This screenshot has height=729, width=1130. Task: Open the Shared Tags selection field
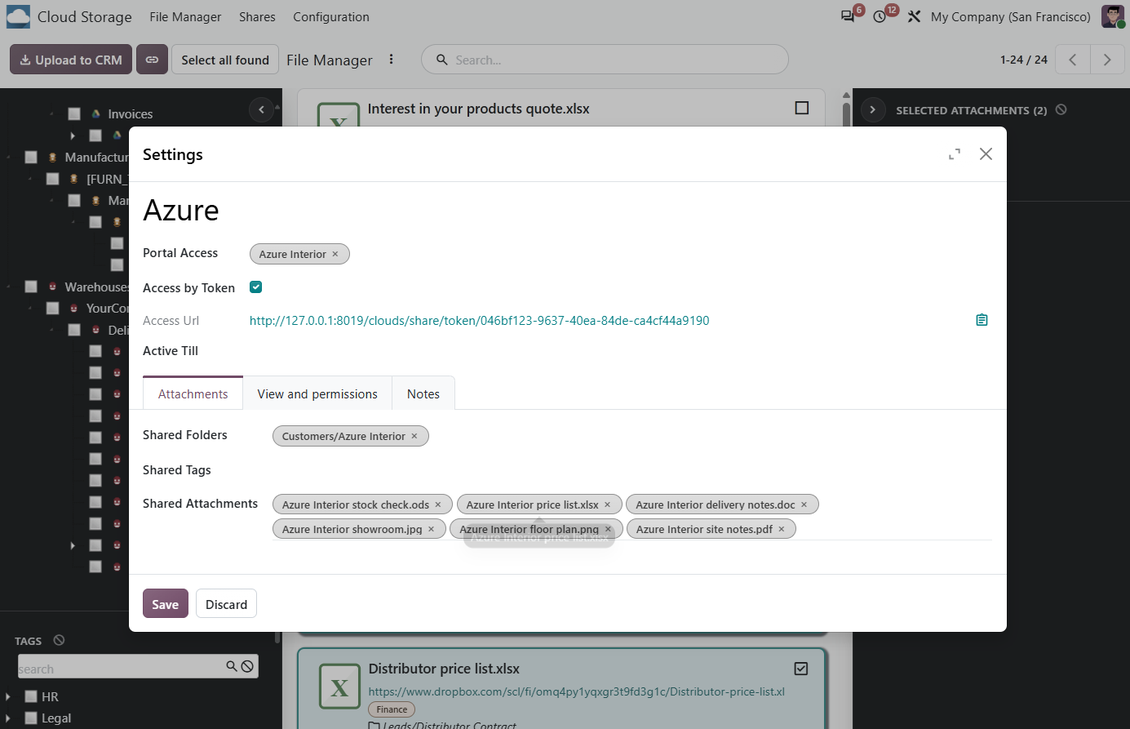(632, 470)
